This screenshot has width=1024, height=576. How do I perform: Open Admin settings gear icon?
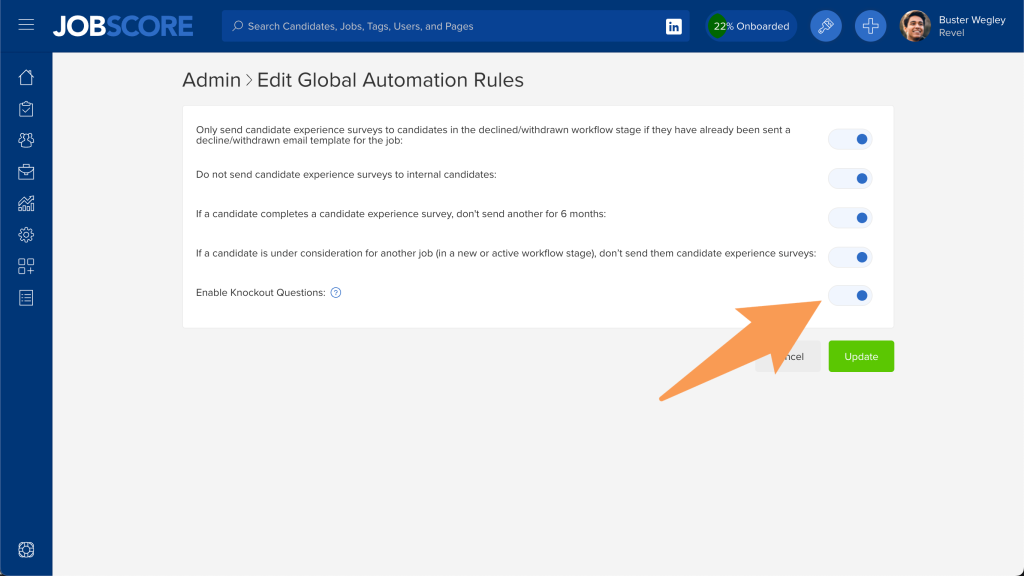click(x=26, y=235)
